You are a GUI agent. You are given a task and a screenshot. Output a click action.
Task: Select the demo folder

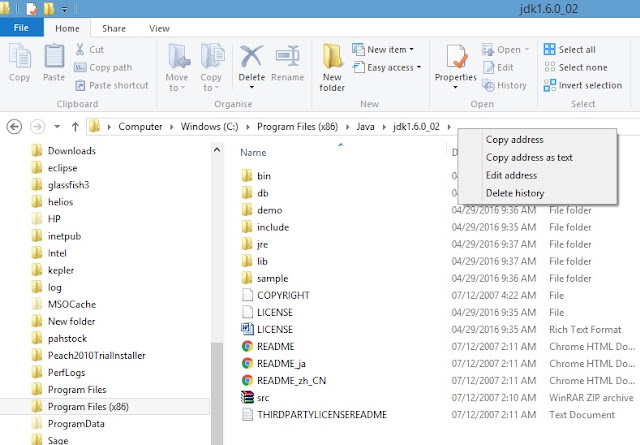[x=269, y=210]
